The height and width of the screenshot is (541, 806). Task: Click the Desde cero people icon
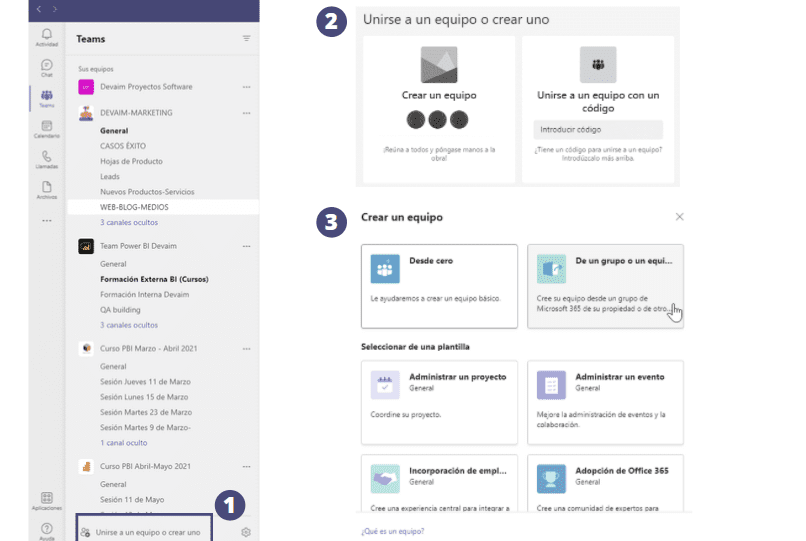[385, 269]
